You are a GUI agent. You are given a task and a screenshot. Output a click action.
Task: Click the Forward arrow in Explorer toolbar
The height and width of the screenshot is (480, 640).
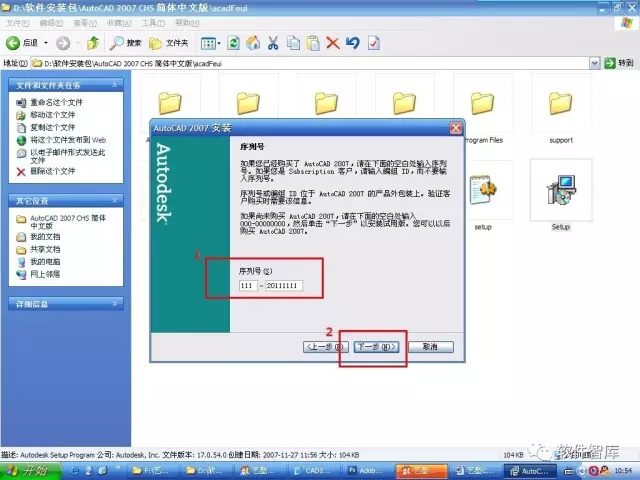(x=63, y=42)
